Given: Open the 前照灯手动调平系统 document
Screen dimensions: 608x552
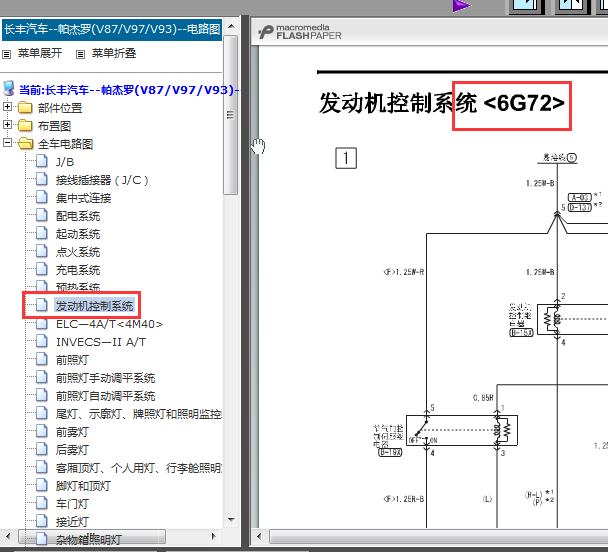Looking at the screenshot, I should pos(105,378).
